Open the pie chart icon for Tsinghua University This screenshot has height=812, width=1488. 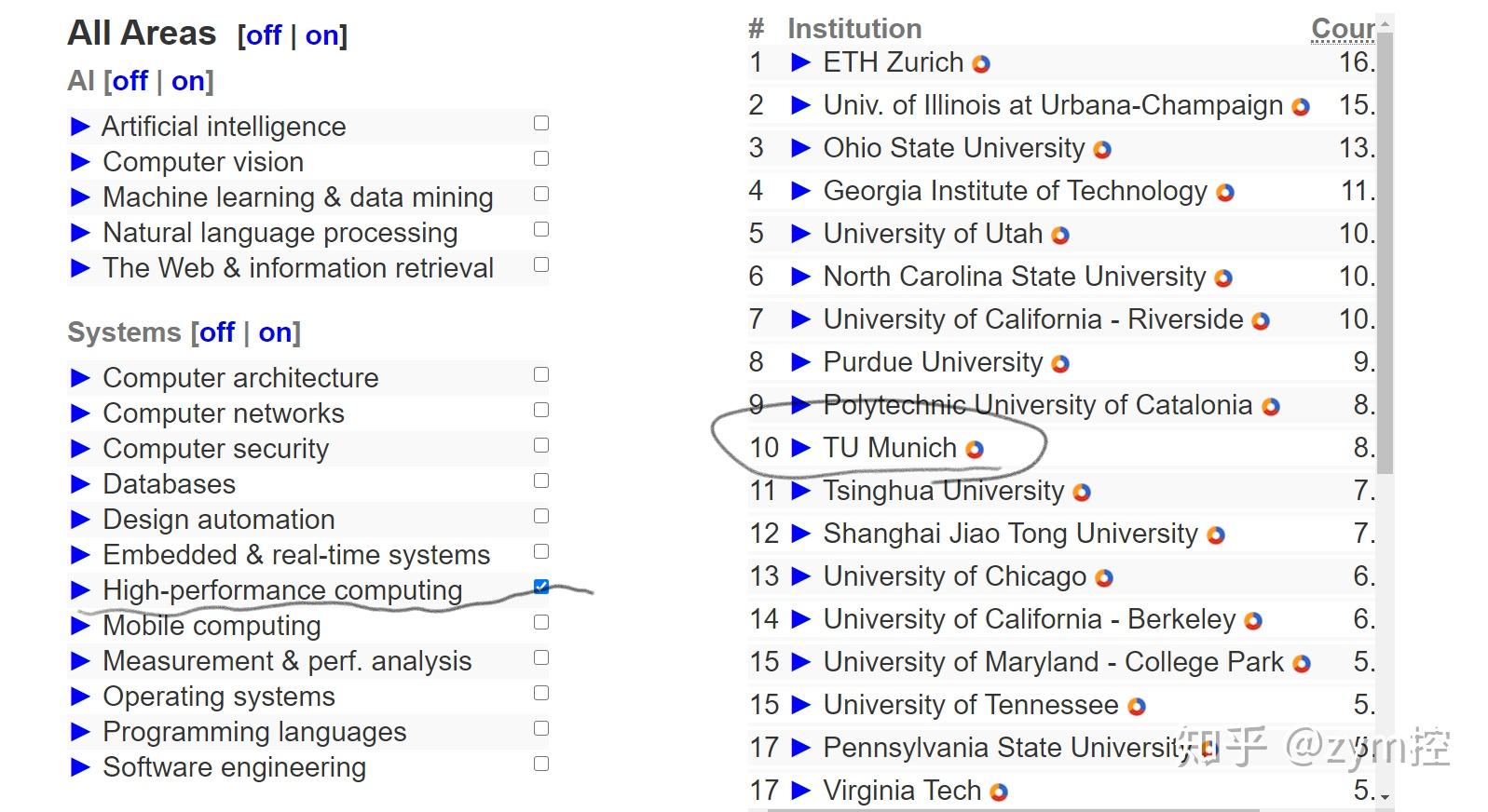[1082, 493]
